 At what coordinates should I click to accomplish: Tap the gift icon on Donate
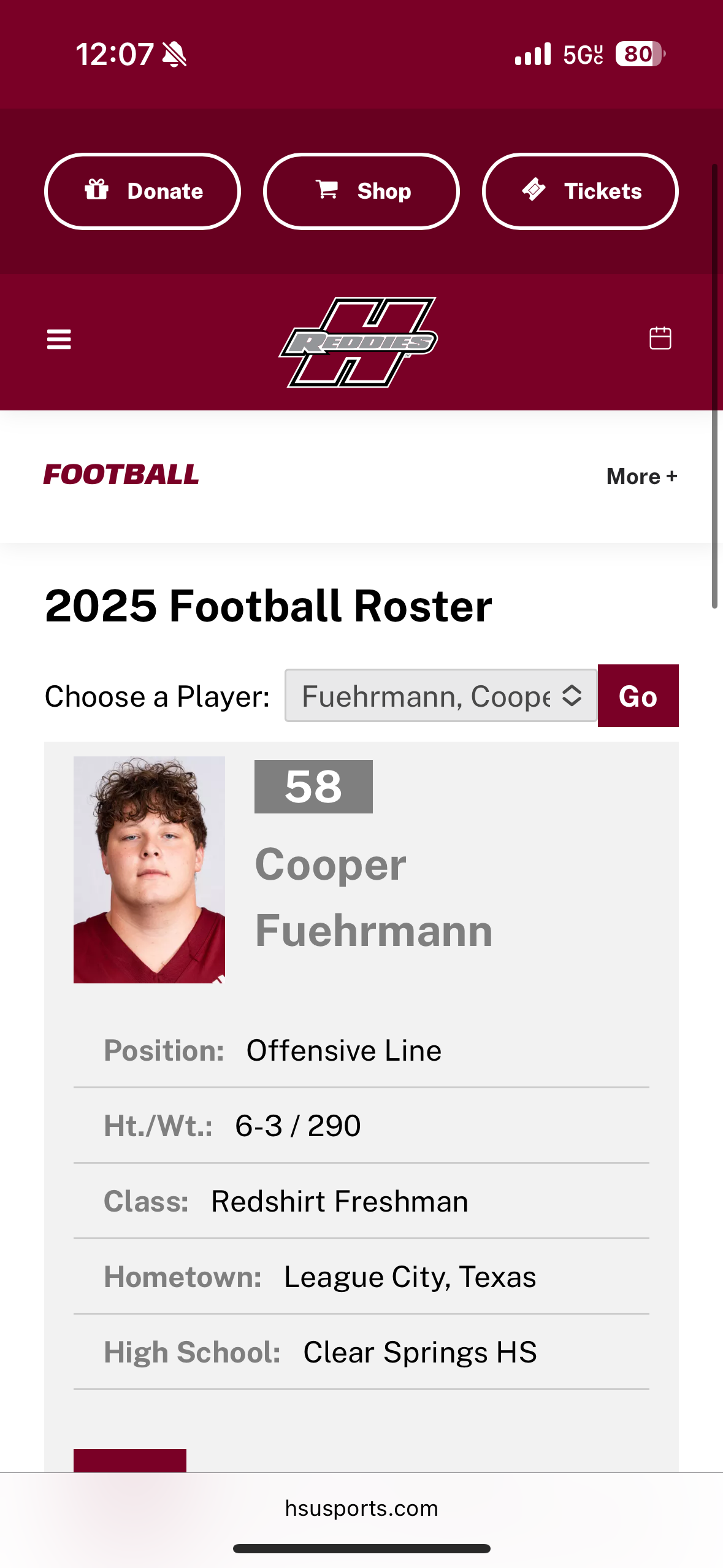click(97, 190)
